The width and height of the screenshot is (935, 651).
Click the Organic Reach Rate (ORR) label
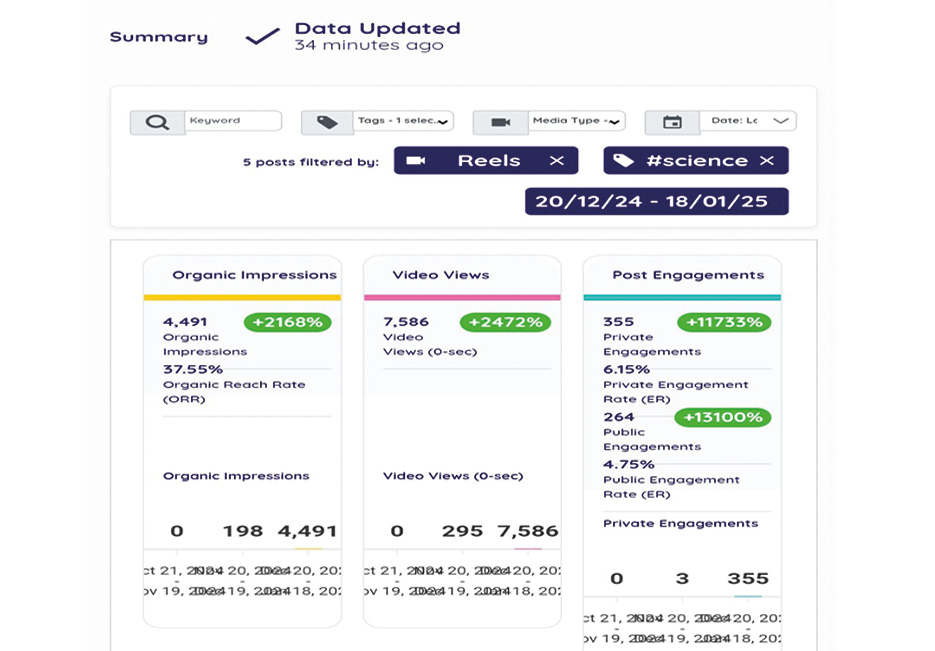point(234,392)
